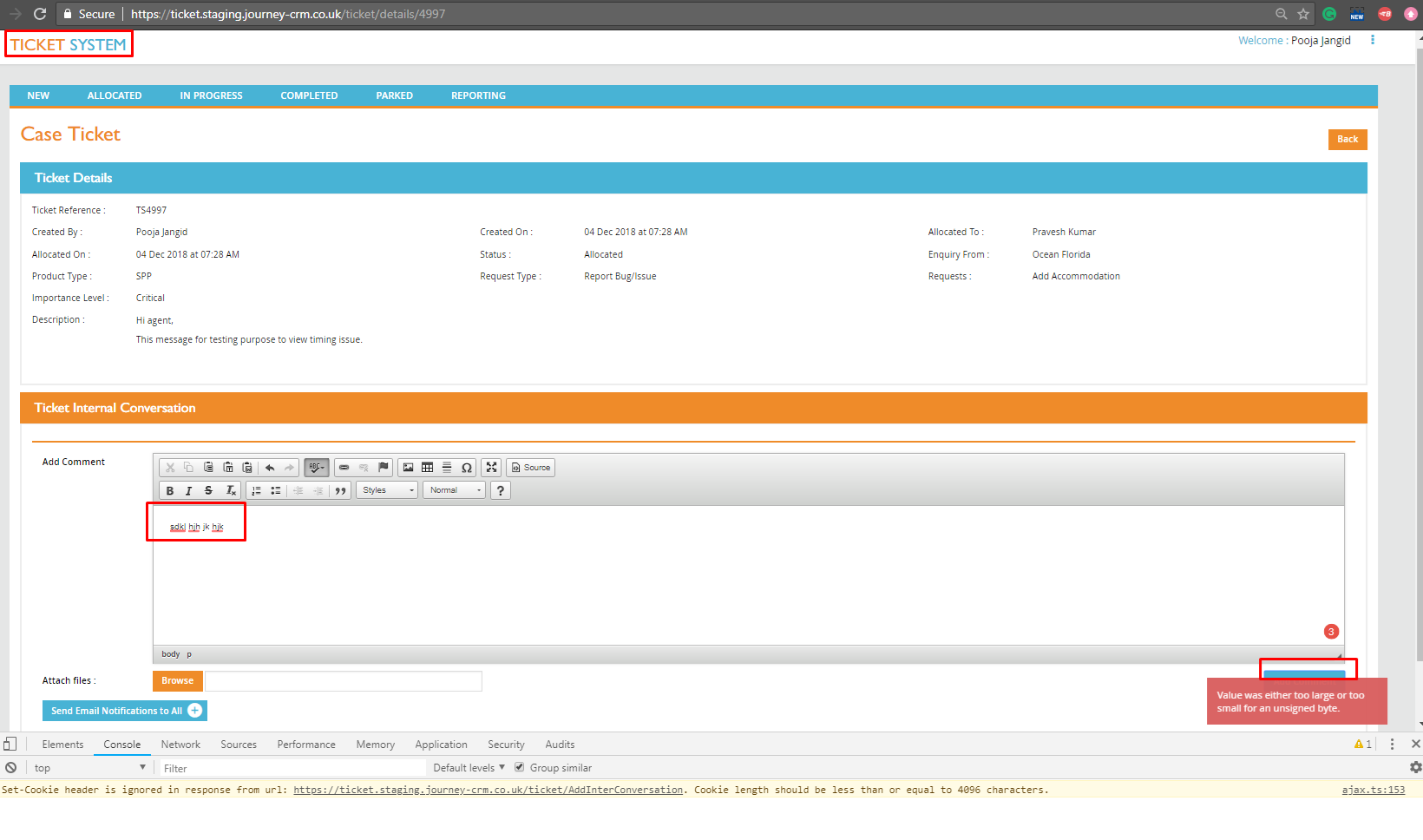Toggle bold formatting in comment editor
This screenshot has height=840, width=1423.
[x=170, y=490]
